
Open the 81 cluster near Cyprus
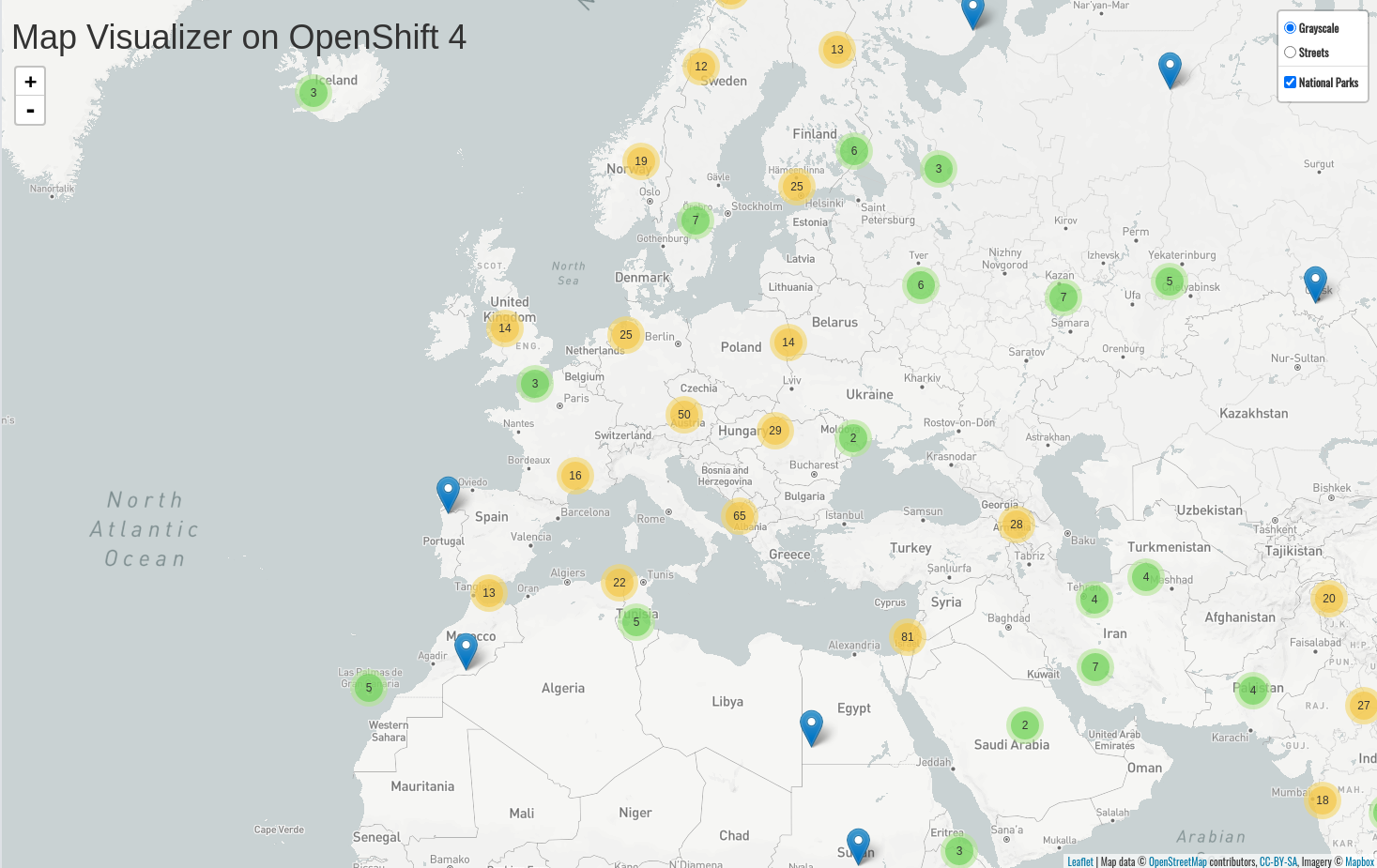[907, 637]
